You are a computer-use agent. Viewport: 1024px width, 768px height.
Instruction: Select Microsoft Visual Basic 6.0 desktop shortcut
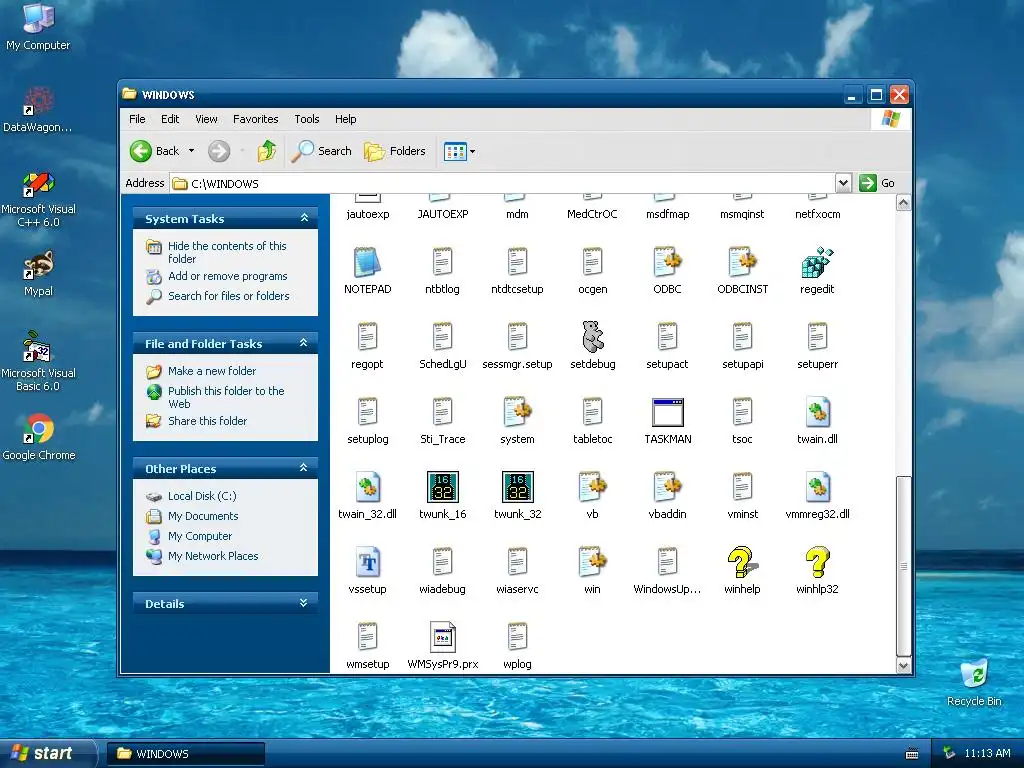tap(39, 361)
